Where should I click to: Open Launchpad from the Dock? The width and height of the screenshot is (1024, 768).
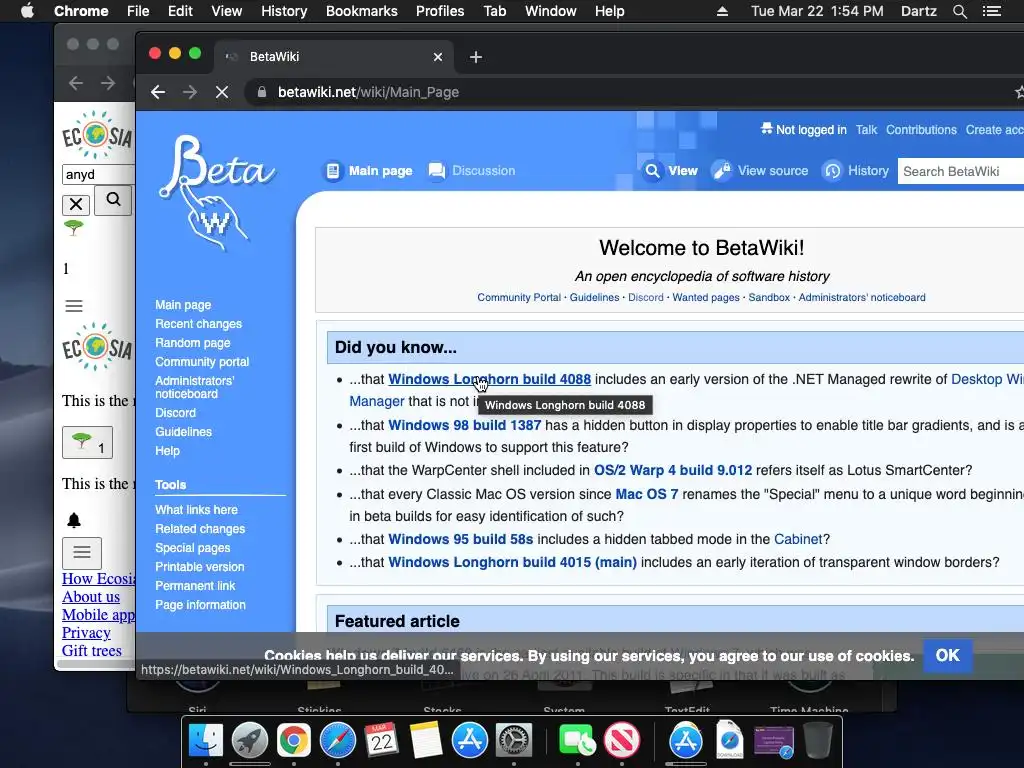pos(249,741)
